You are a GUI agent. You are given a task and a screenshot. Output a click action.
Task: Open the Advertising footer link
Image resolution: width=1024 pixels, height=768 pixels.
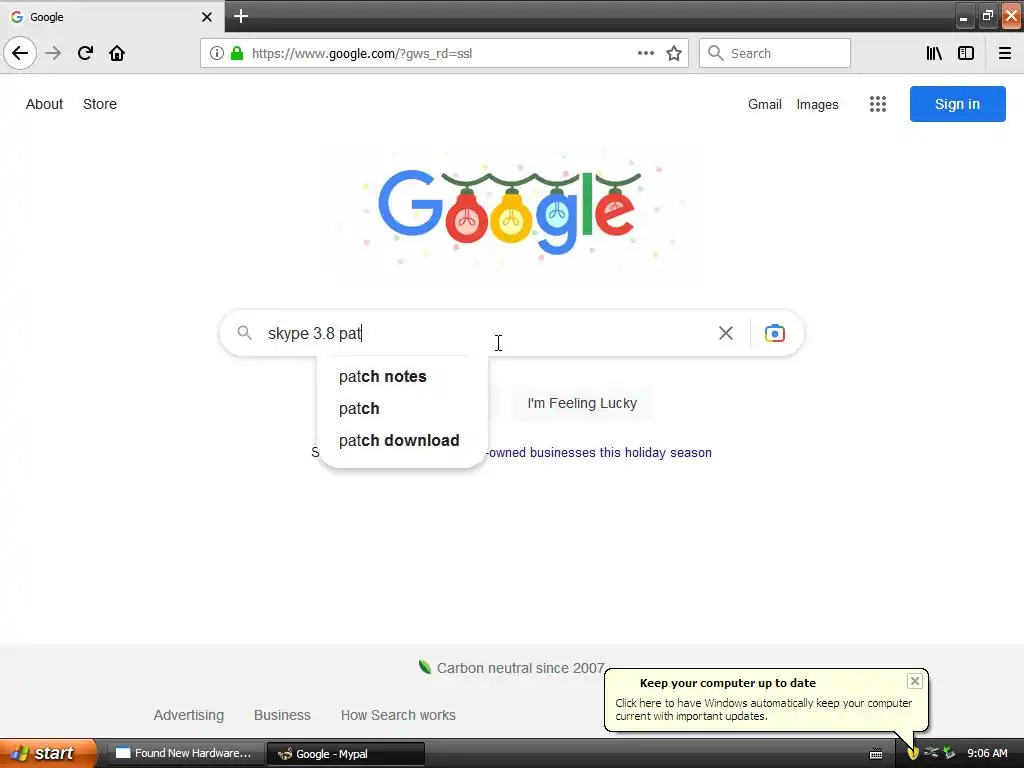[189, 715]
